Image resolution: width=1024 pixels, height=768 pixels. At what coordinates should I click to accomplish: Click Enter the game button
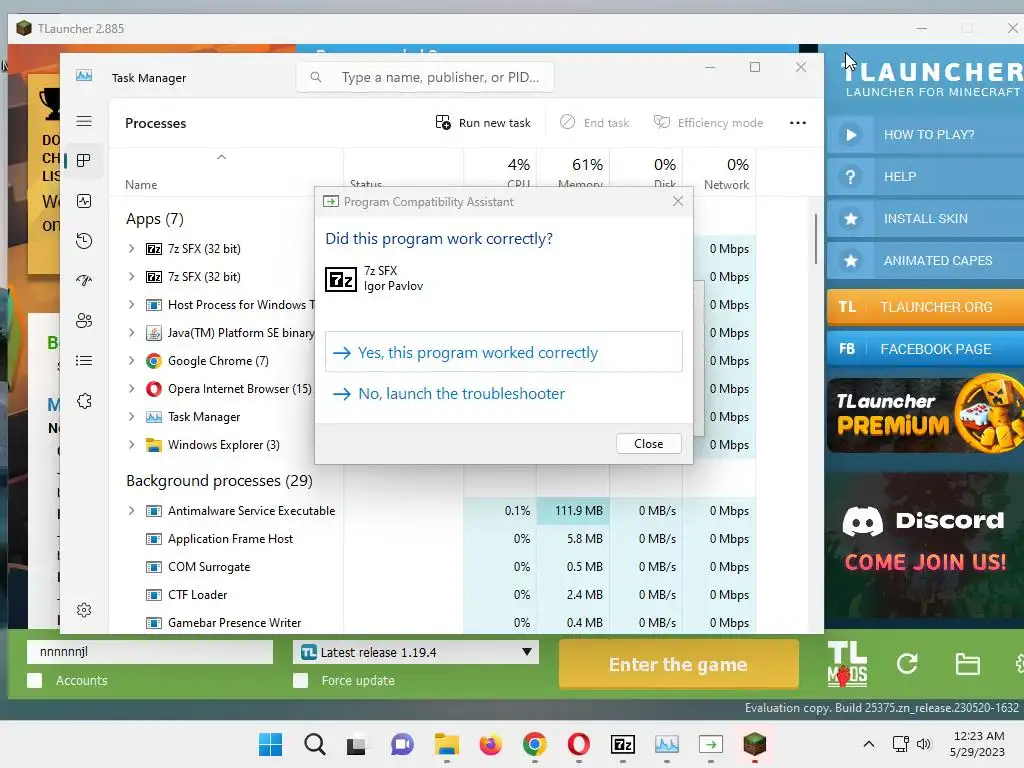679,664
